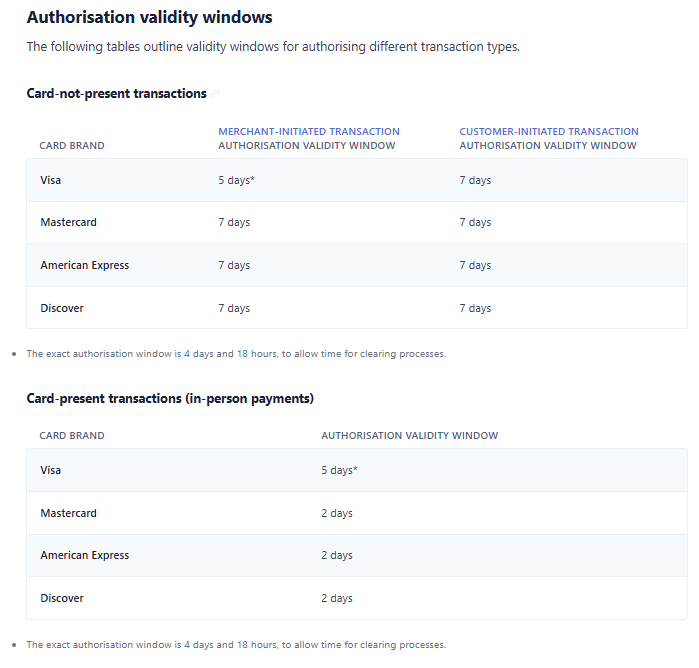Select Mastercard in the card-not-present table
The height and width of the screenshot is (668, 699).
[x=68, y=222]
